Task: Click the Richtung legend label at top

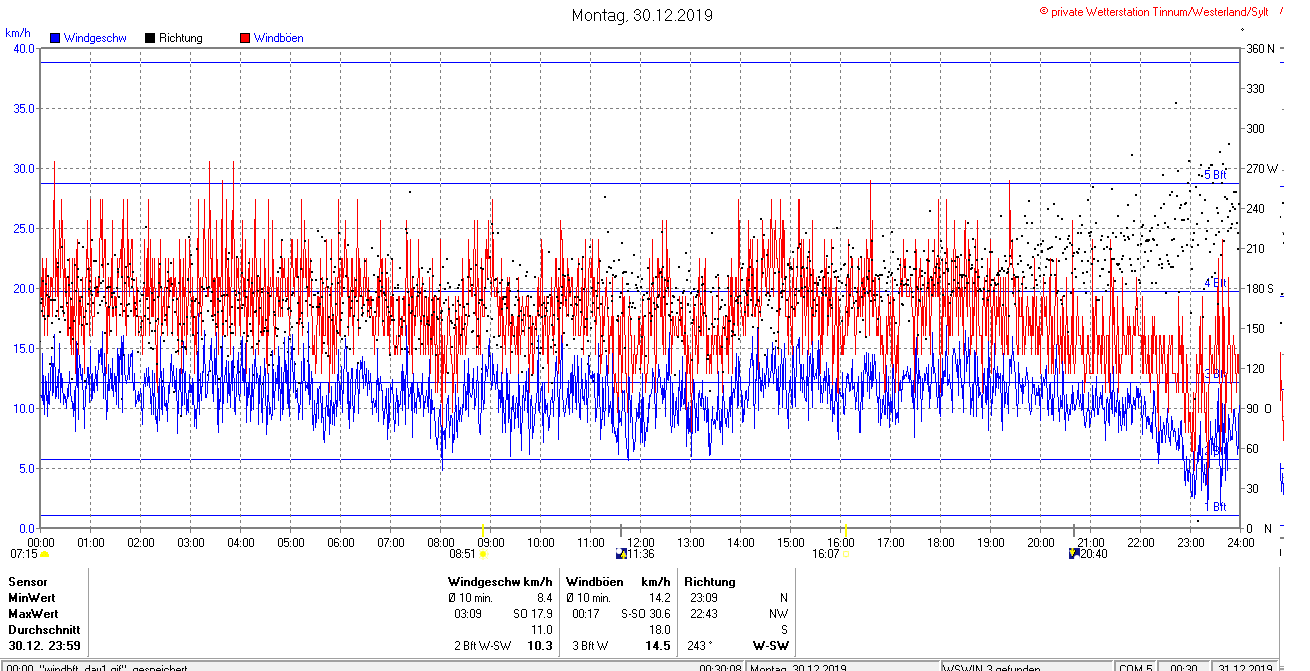Action: (x=180, y=38)
